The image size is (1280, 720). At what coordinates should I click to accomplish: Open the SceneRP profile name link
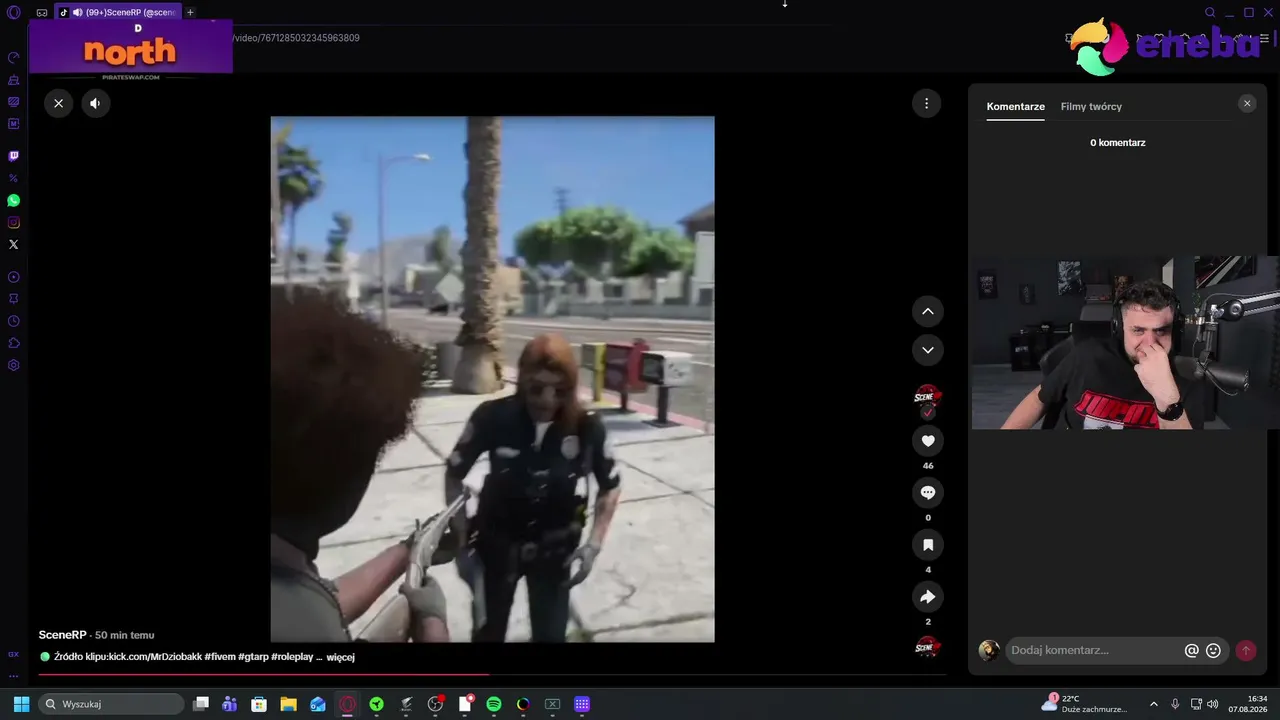tap(62, 635)
